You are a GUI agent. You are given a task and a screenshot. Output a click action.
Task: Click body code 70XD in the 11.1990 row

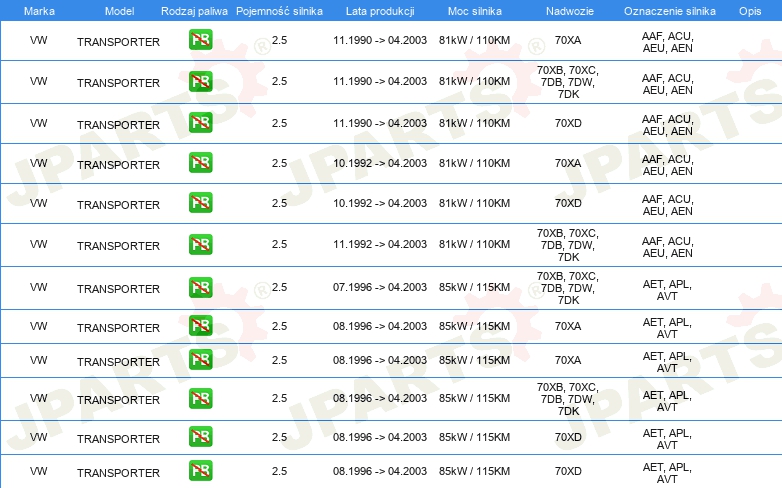[x=568, y=123]
